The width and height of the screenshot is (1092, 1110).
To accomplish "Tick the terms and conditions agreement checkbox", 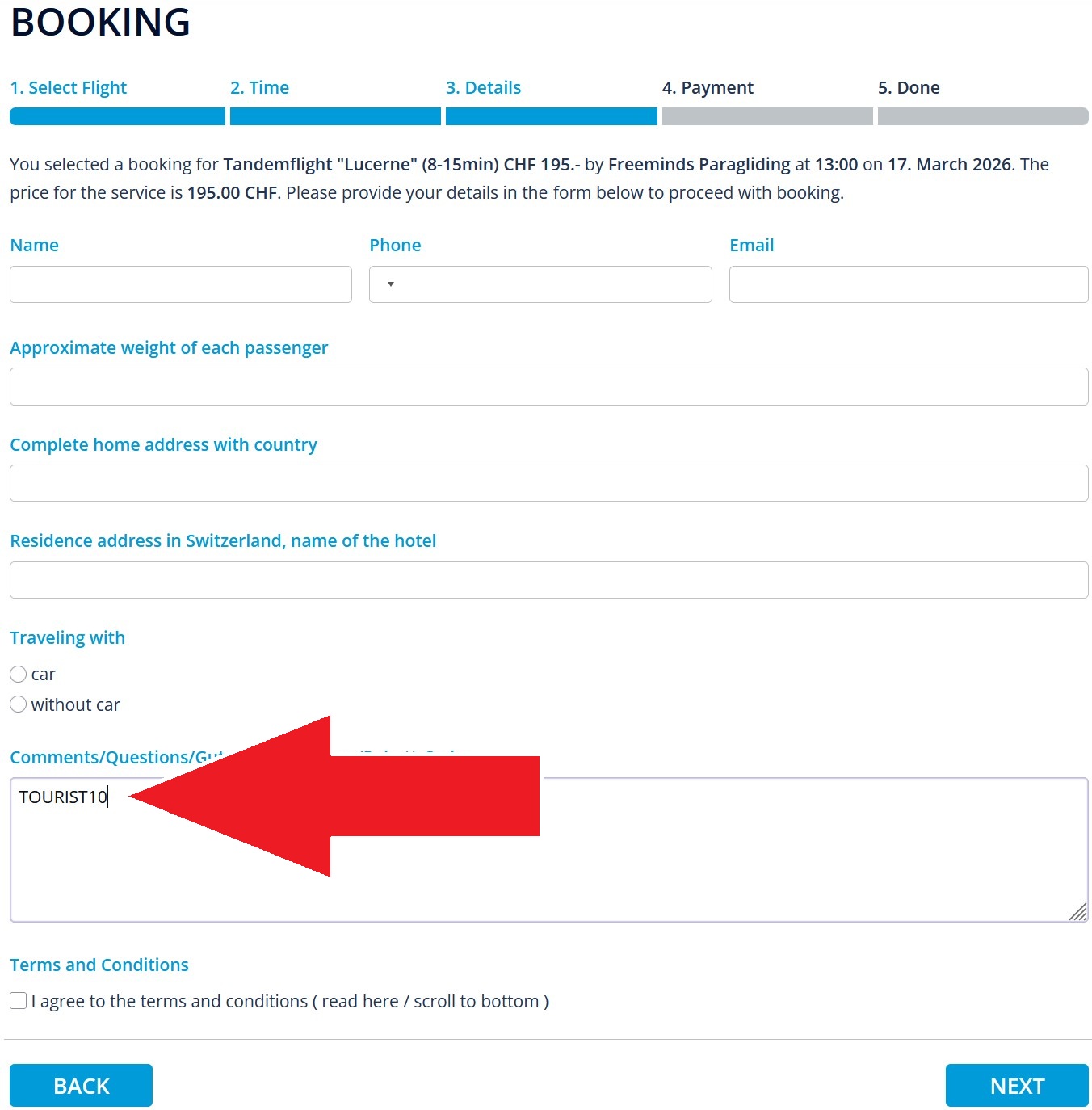I will (19, 1001).
